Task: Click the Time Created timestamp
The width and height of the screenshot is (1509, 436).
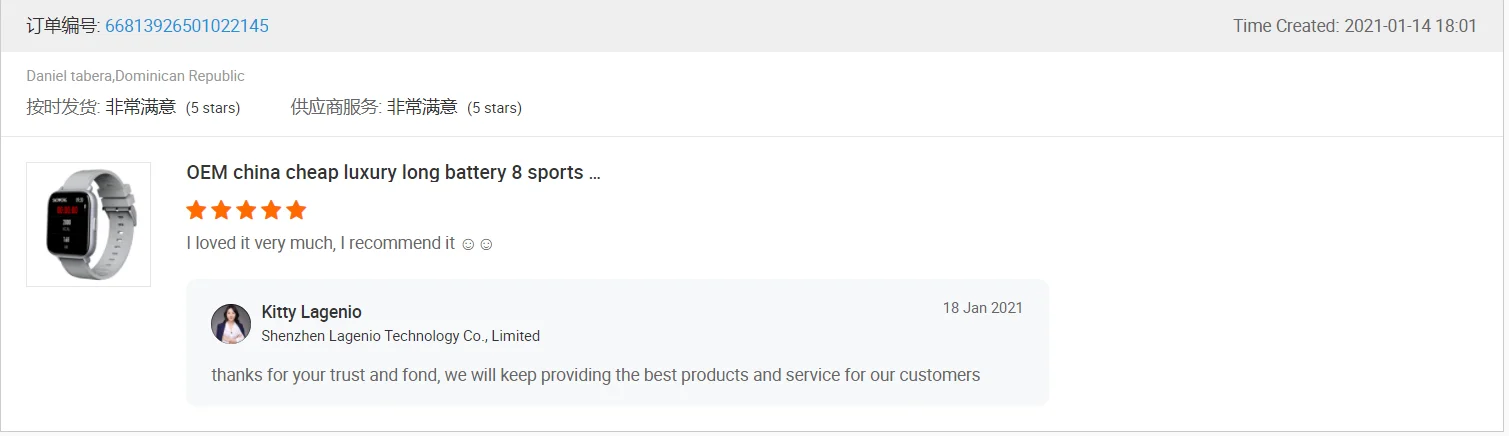Action: [x=1354, y=26]
